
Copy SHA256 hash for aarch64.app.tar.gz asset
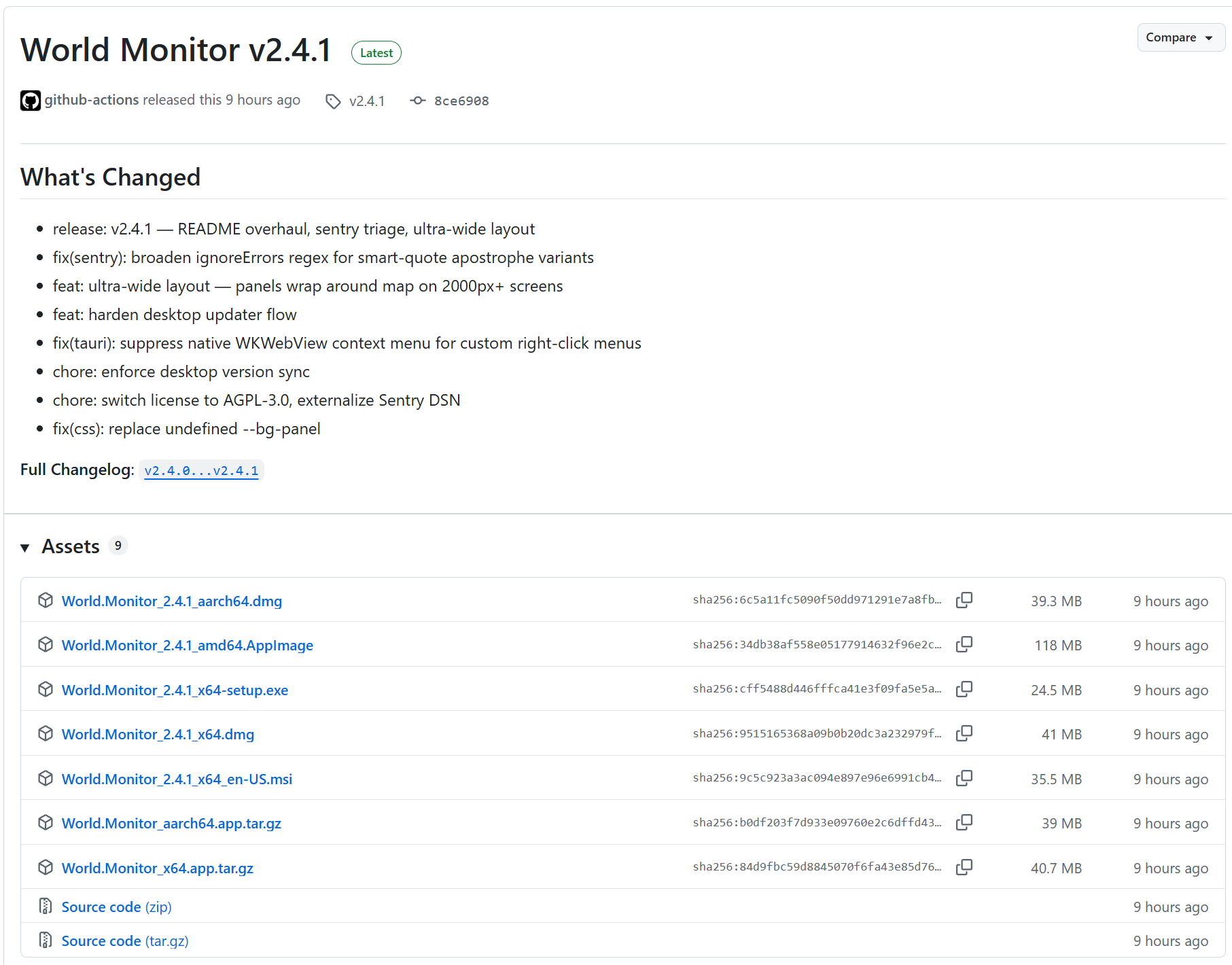964,822
